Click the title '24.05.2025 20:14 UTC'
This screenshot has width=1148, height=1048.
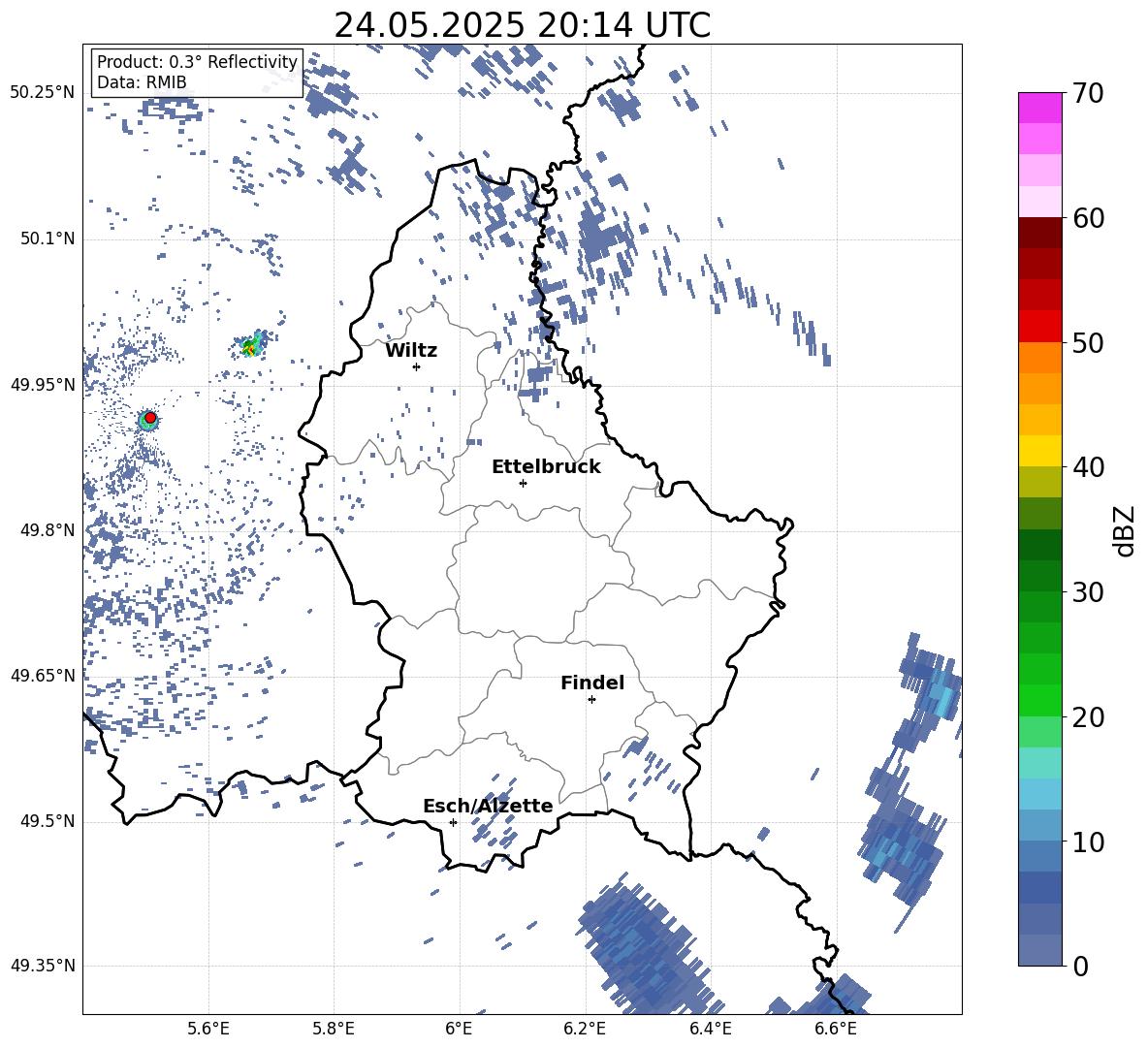coord(522,25)
